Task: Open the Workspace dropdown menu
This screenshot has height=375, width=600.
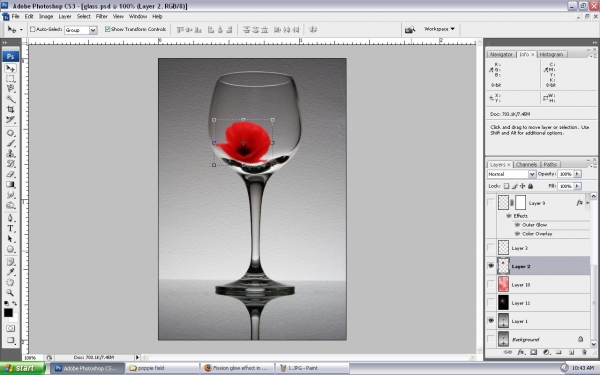Action: click(x=439, y=29)
